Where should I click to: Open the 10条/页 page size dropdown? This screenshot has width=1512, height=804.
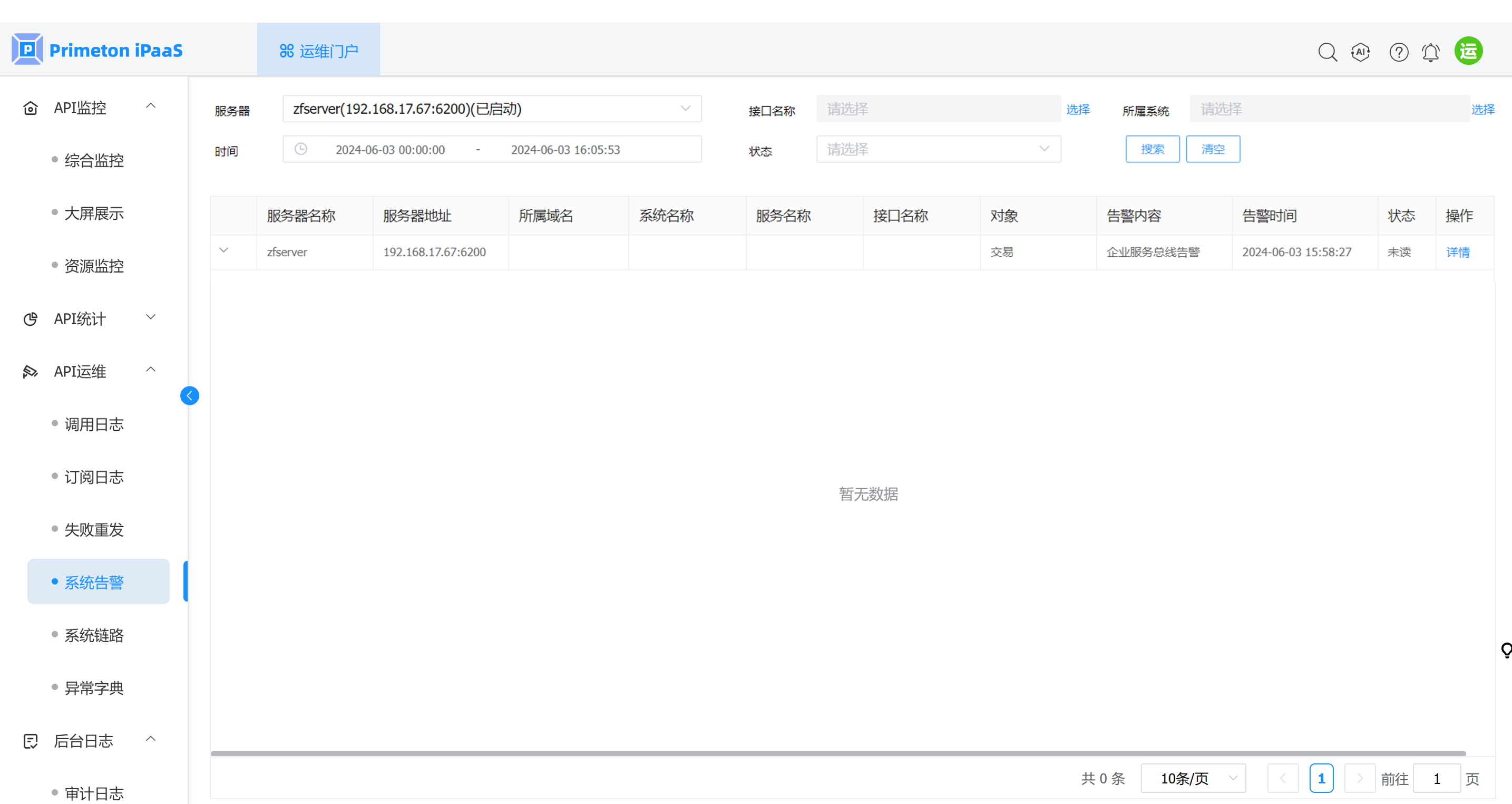pyautogui.click(x=1193, y=778)
